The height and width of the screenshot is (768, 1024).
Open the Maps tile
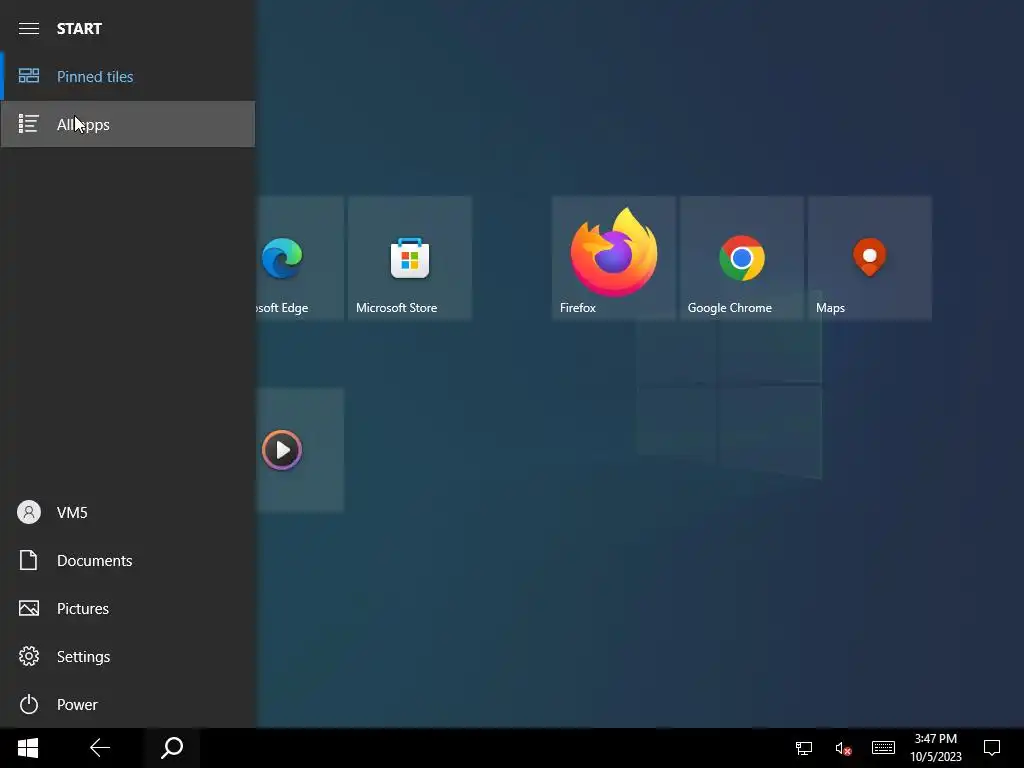pyautogui.click(x=870, y=258)
